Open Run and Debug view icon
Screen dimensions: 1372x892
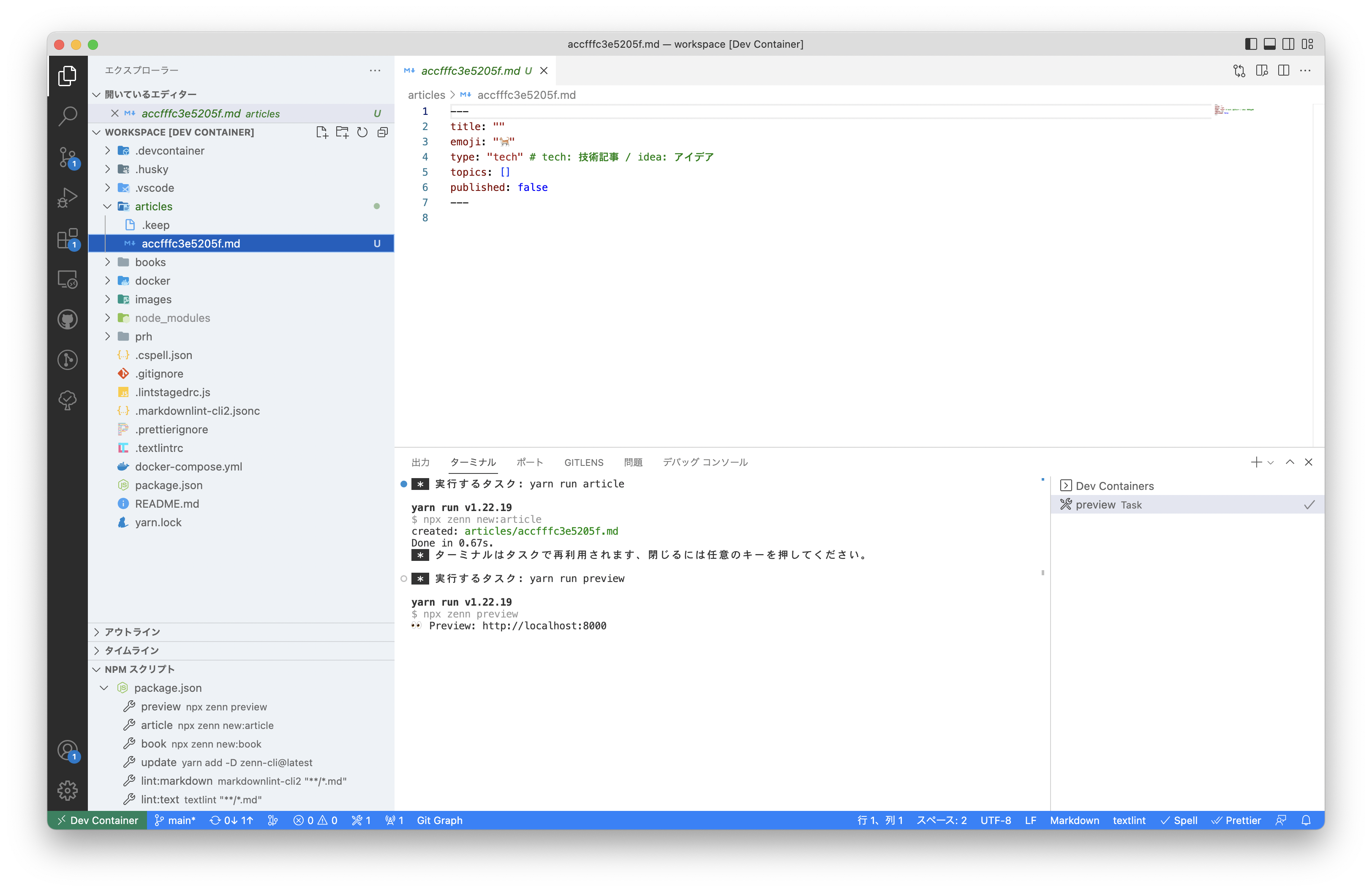(x=68, y=198)
